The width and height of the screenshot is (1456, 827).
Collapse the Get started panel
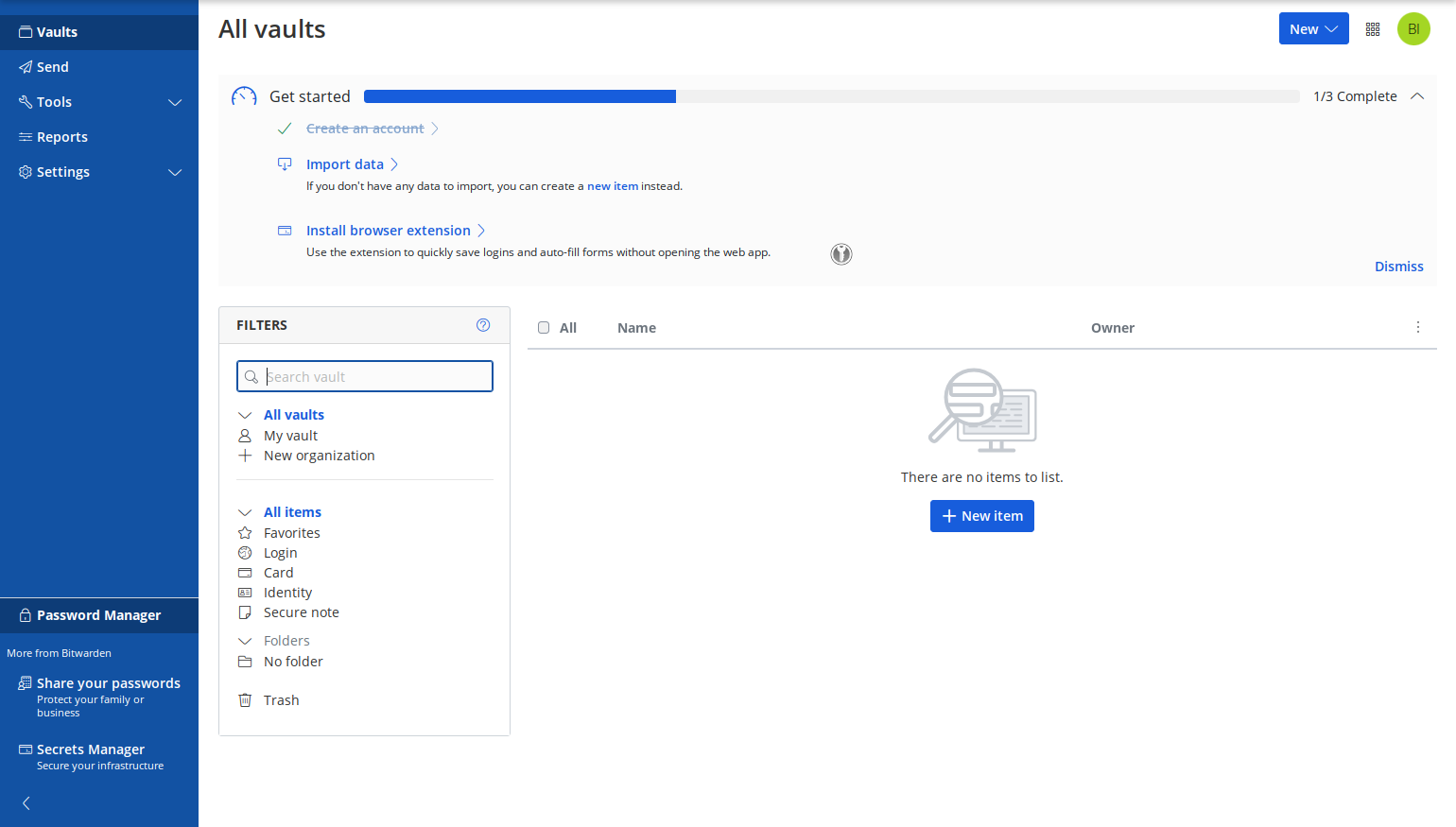coord(1417,96)
